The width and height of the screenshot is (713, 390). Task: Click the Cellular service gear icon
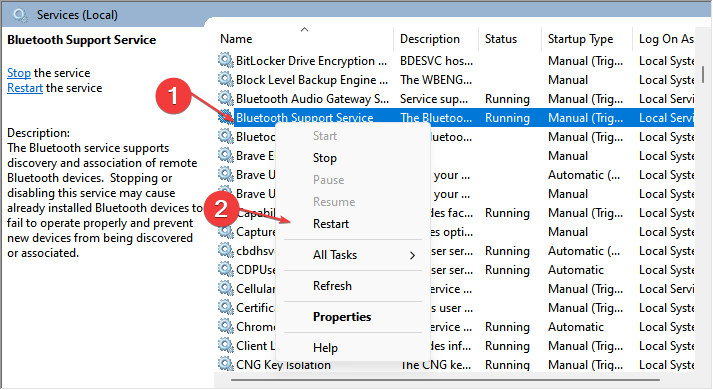pyautogui.click(x=225, y=288)
